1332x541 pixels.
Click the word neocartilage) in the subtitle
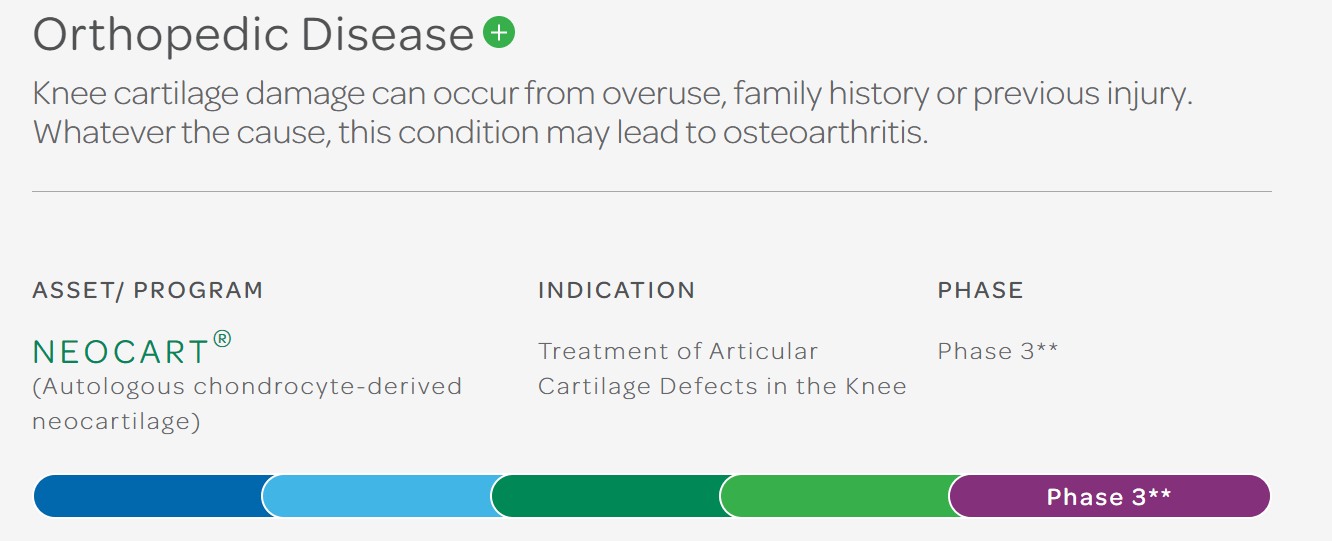click(116, 421)
